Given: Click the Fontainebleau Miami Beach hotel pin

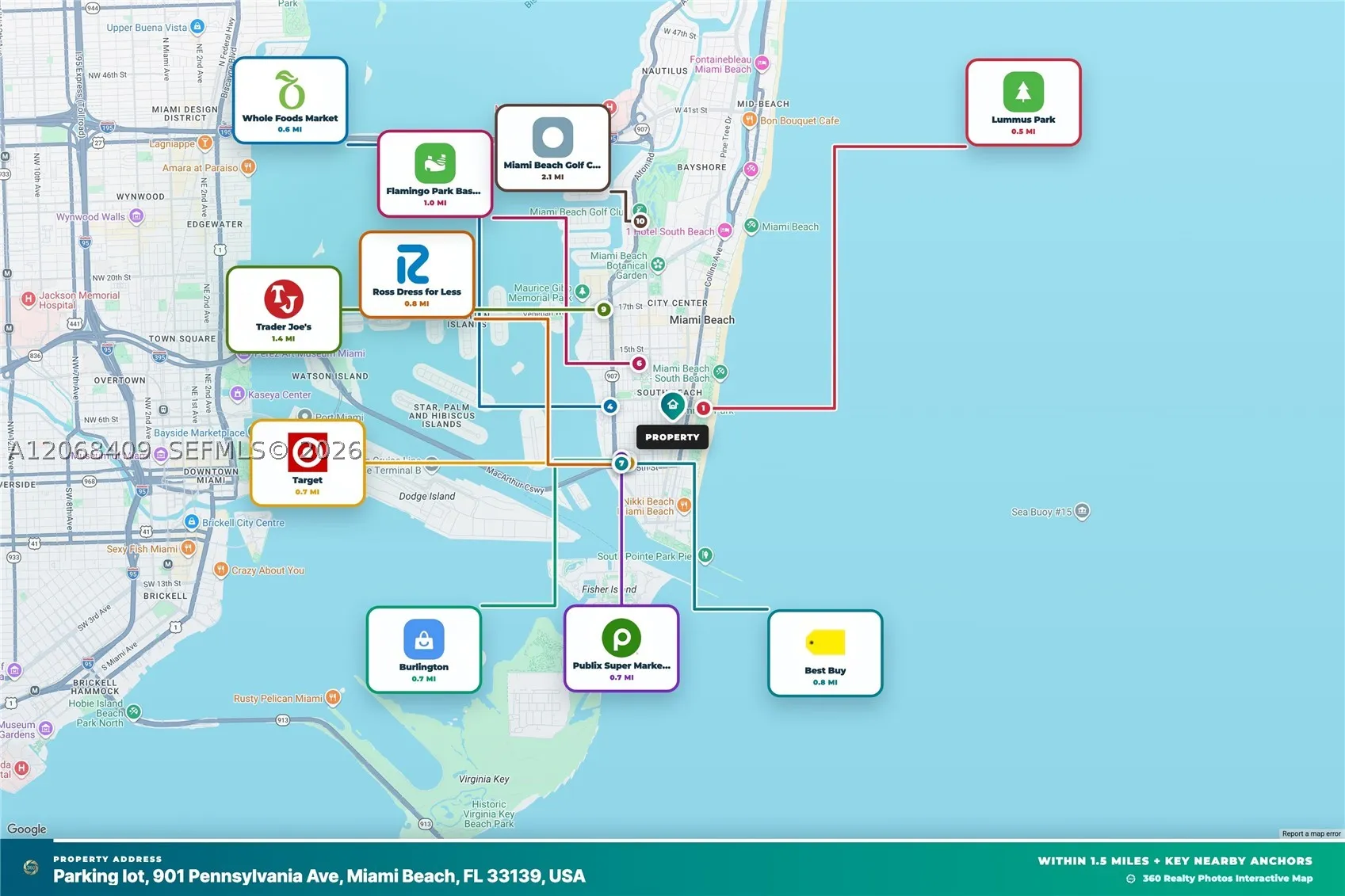Looking at the screenshot, I should (x=762, y=63).
